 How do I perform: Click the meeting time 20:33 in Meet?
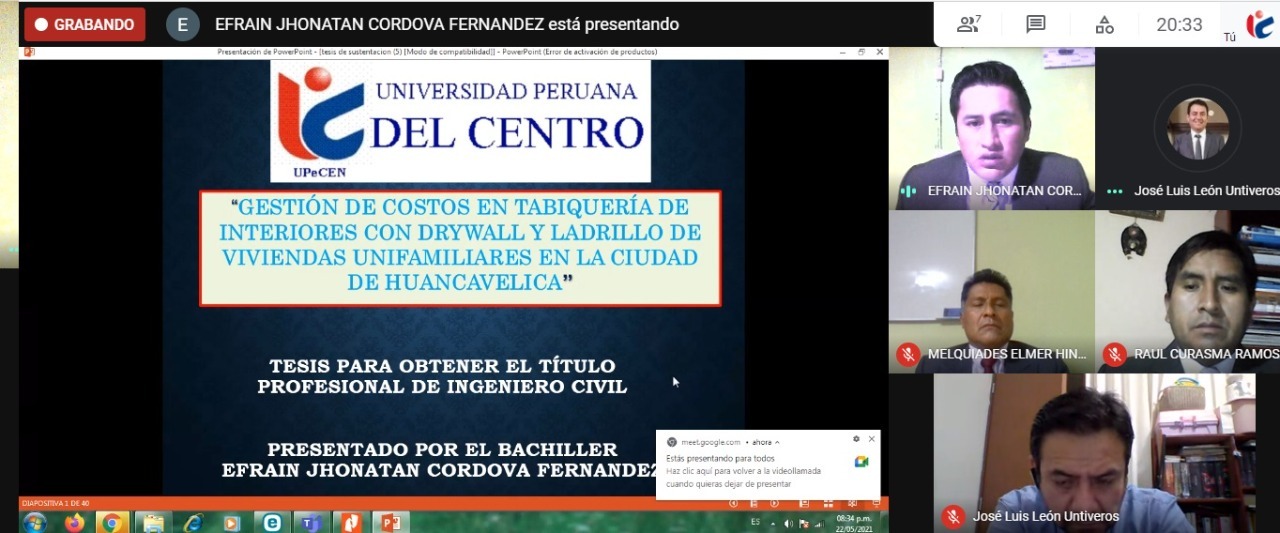[x=1180, y=25]
